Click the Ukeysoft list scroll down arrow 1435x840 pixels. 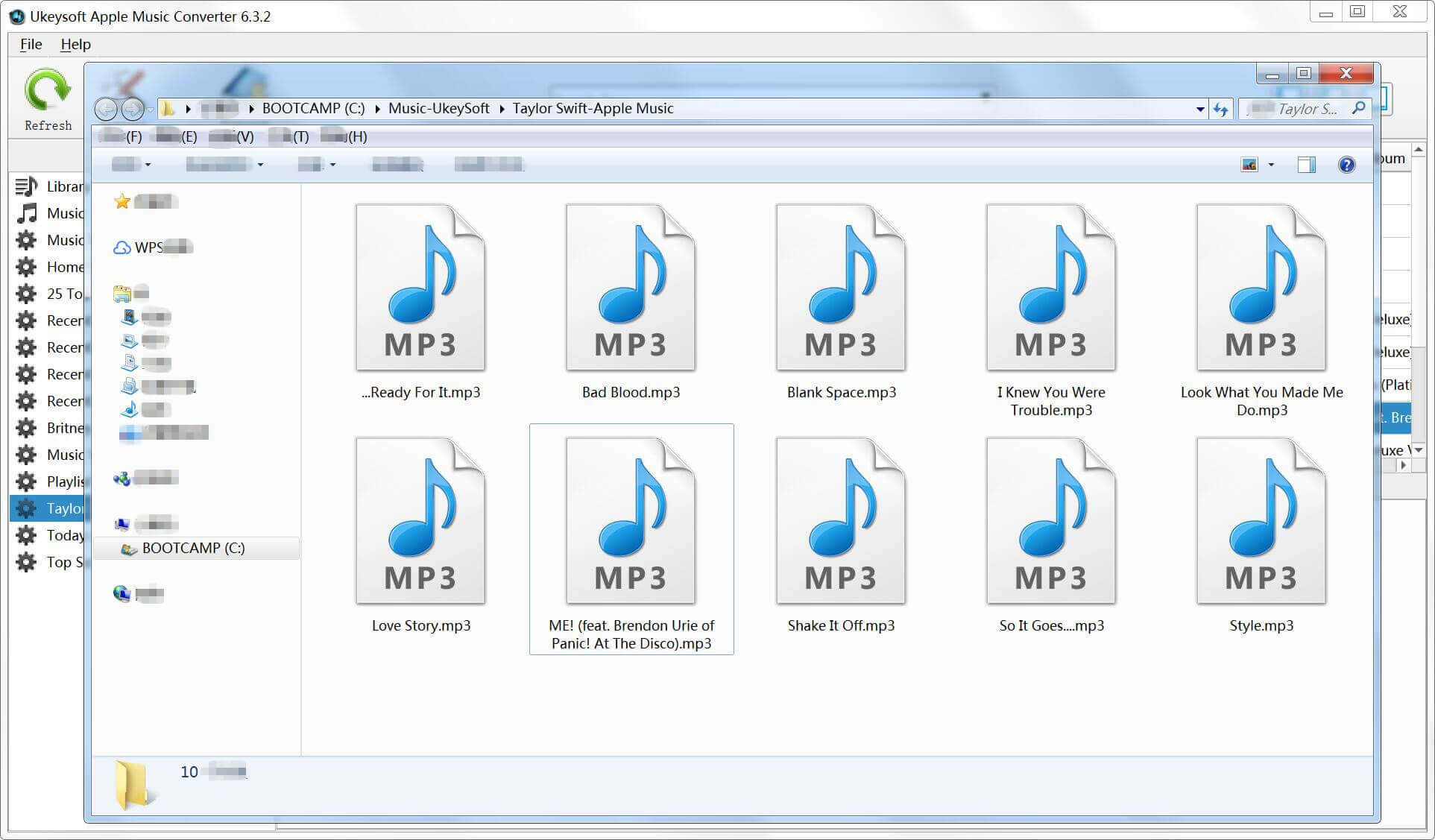pyautogui.click(x=1419, y=450)
